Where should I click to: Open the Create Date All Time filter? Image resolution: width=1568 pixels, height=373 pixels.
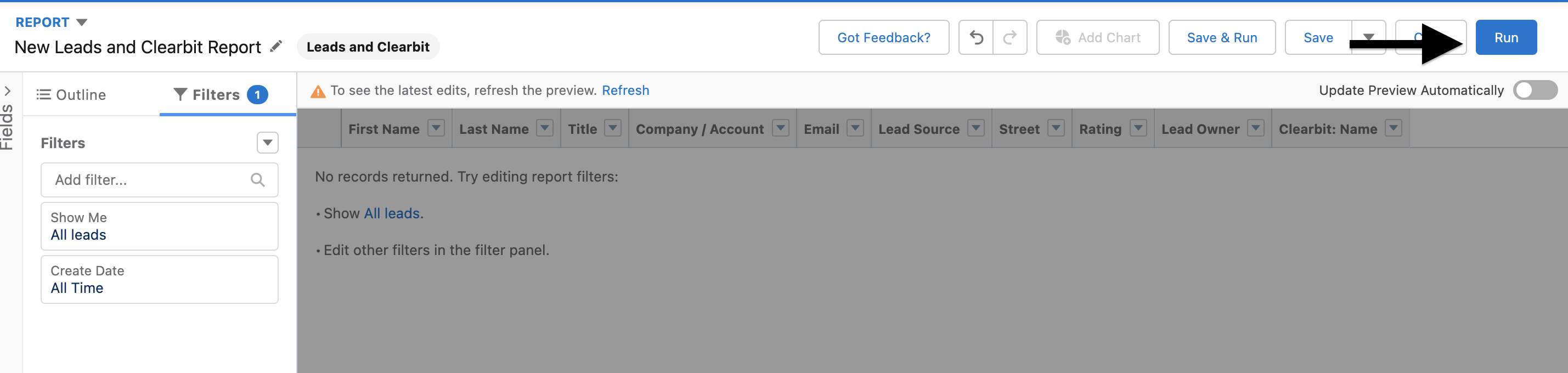(x=160, y=279)
